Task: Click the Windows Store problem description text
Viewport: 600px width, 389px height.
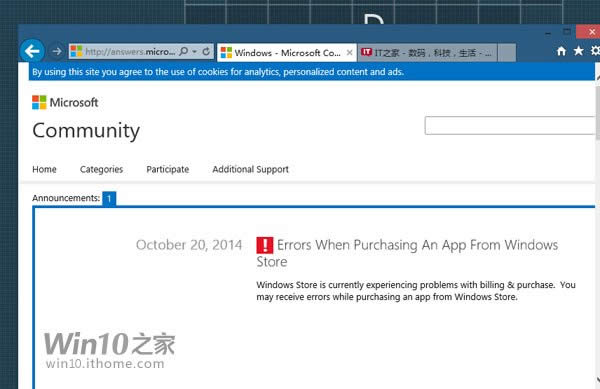Action: 416,291
